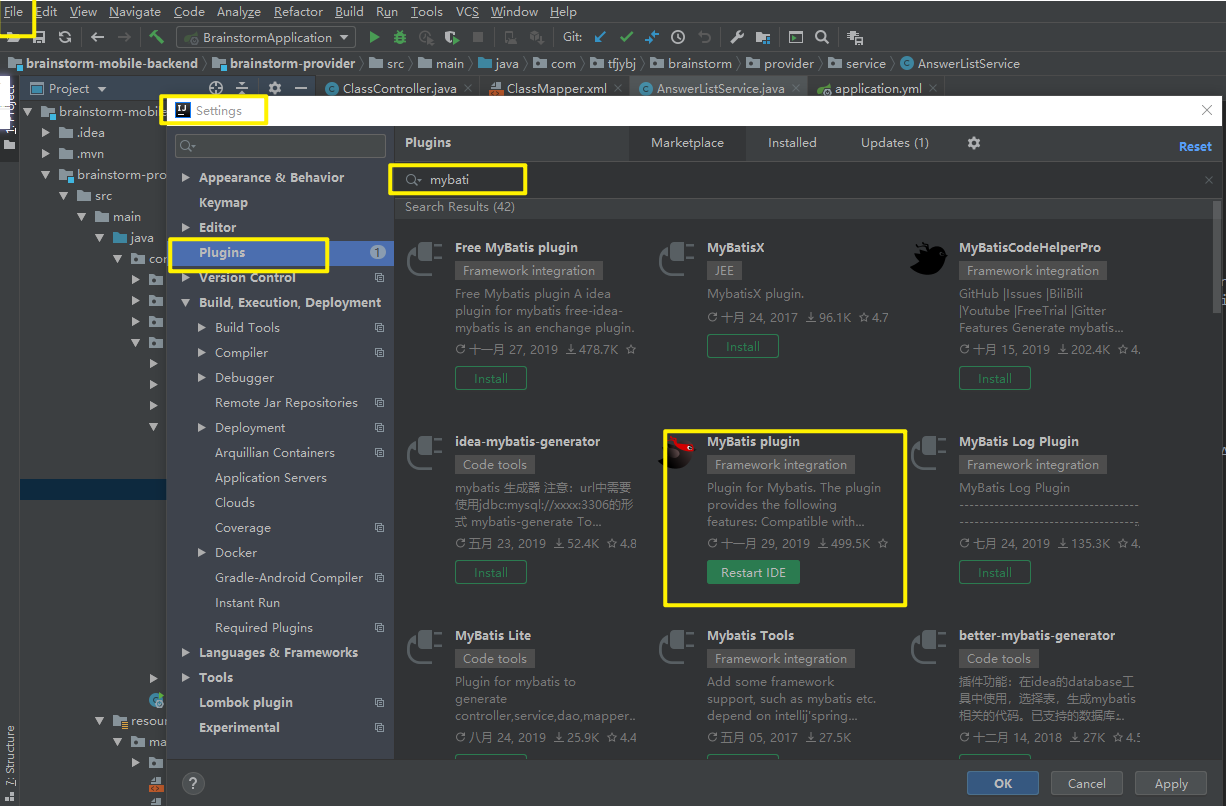This screenshot has height=806, width=1226.
Task: Install the Free MyBatis plugin
Action: point(491,379)
